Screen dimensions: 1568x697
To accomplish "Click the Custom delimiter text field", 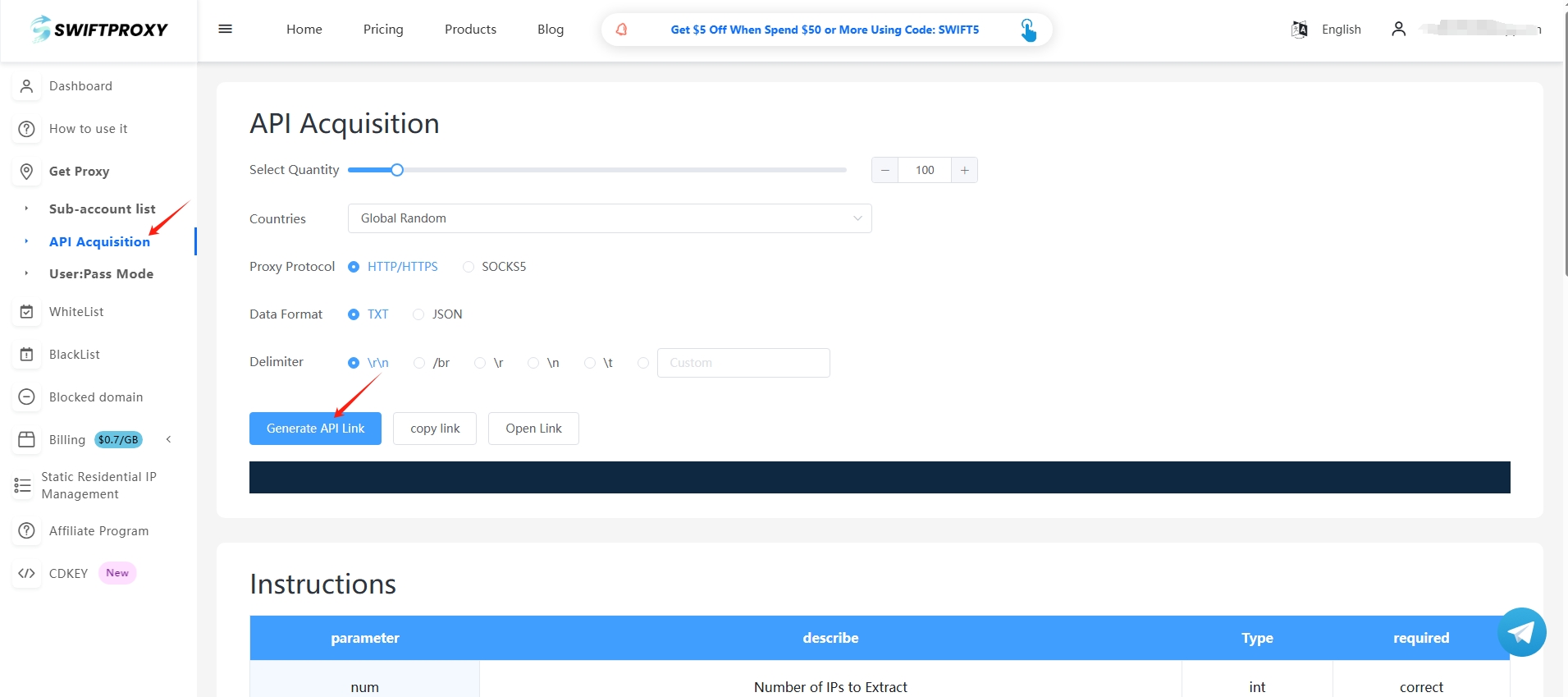I will 743,363.
